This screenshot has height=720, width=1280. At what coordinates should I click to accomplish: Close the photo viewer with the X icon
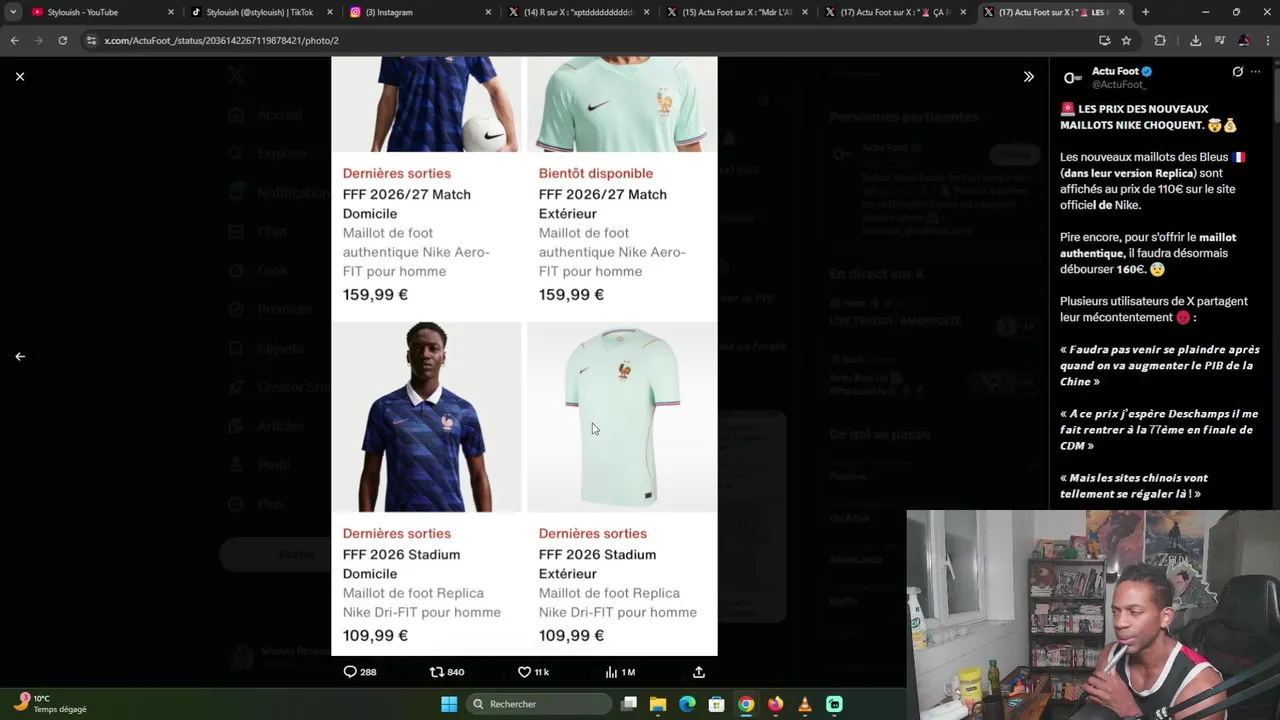click(x=20, y=76)
